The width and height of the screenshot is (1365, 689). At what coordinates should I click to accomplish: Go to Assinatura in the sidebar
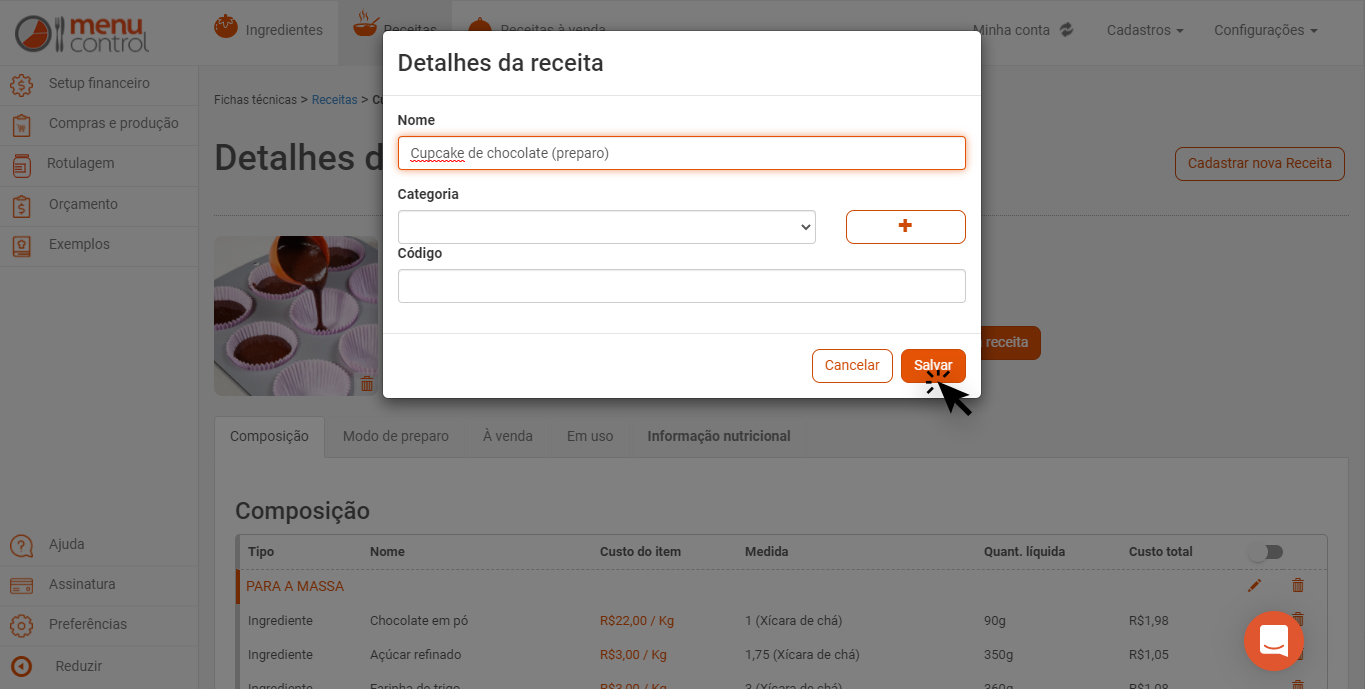[x=99, y=585]
